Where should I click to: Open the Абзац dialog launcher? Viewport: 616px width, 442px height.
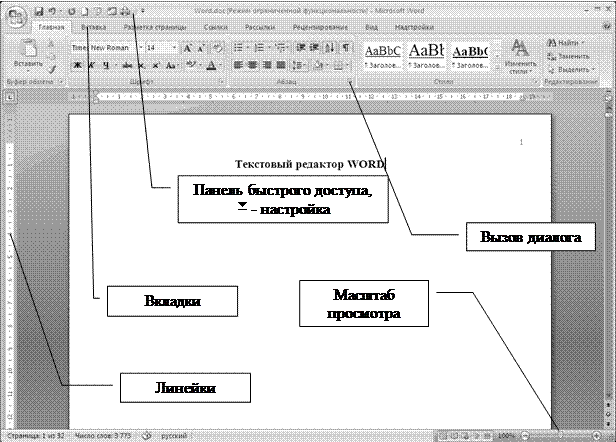point(350,82)
